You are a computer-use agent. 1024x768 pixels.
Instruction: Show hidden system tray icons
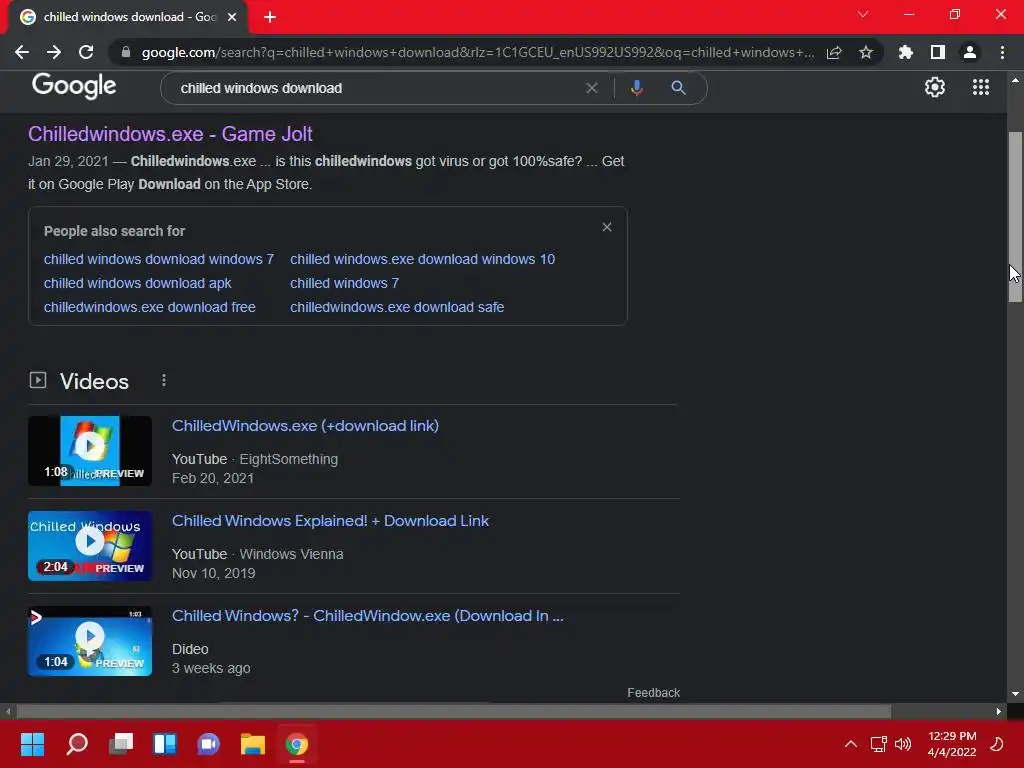[x=850, y=744]
